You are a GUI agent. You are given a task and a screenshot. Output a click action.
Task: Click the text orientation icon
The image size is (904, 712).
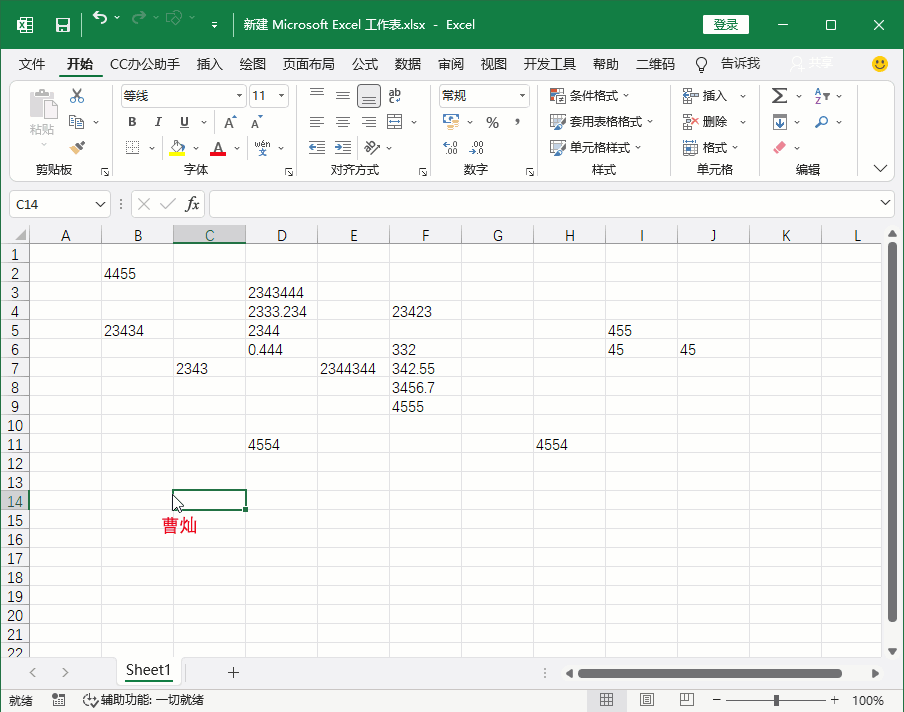pyautogui.click(x=372, y=148)
